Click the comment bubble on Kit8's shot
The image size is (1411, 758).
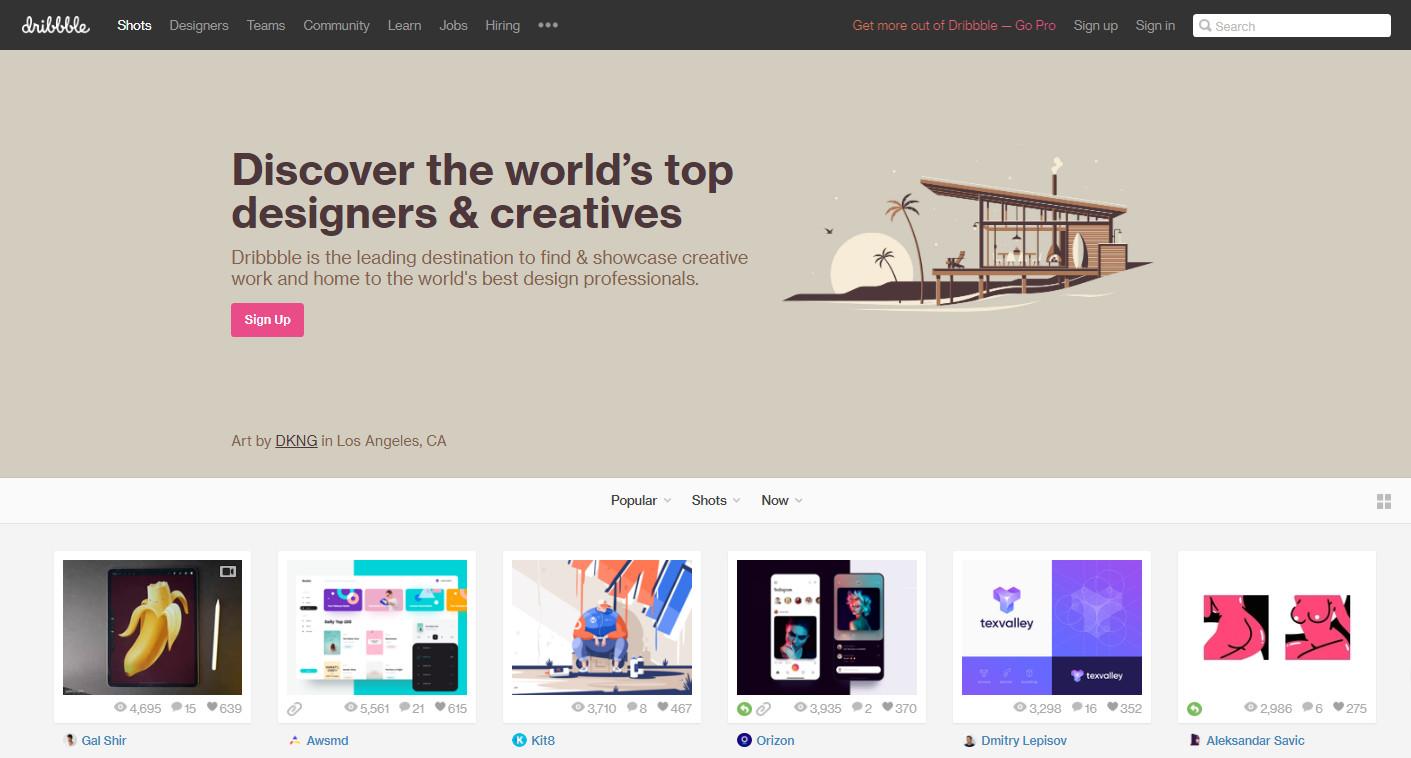pos(632,707)
